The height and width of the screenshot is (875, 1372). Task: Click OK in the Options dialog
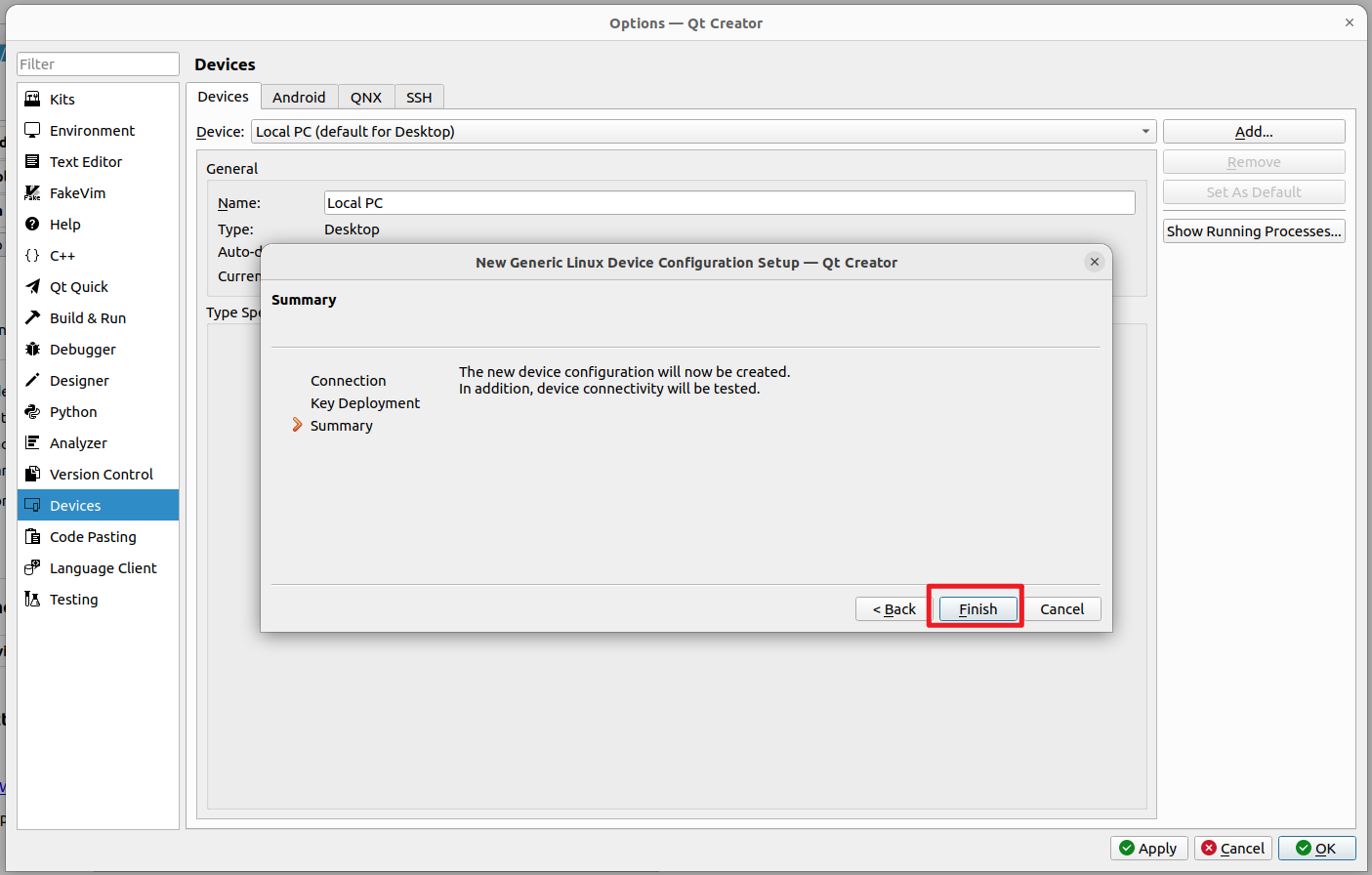click(1317, 849)
